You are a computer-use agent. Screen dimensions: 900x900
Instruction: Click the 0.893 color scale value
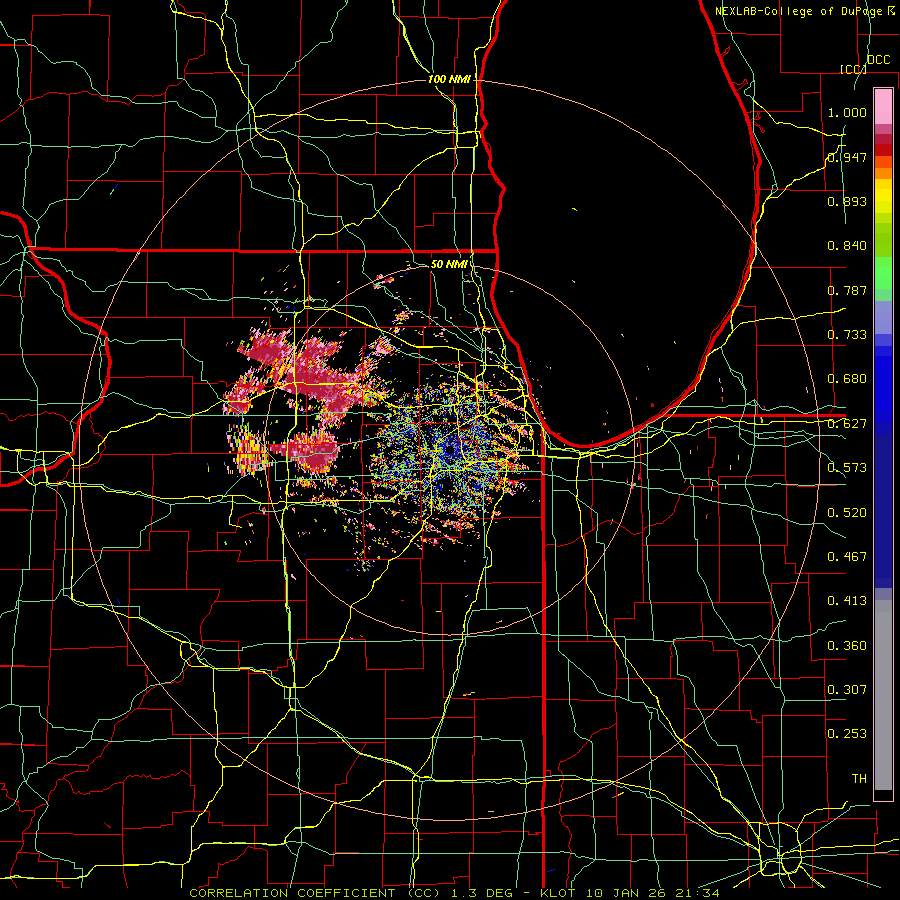pos(847,201)
